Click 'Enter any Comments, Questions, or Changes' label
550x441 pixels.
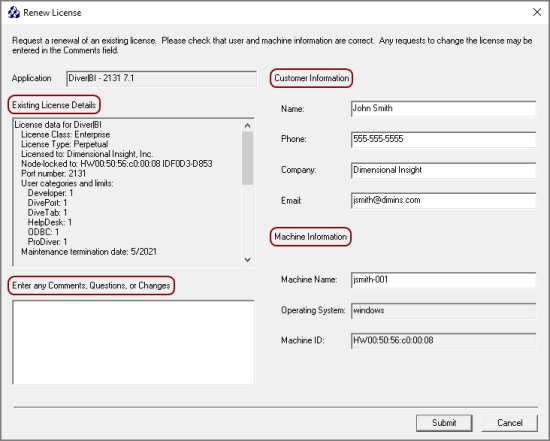coord(91,286)
